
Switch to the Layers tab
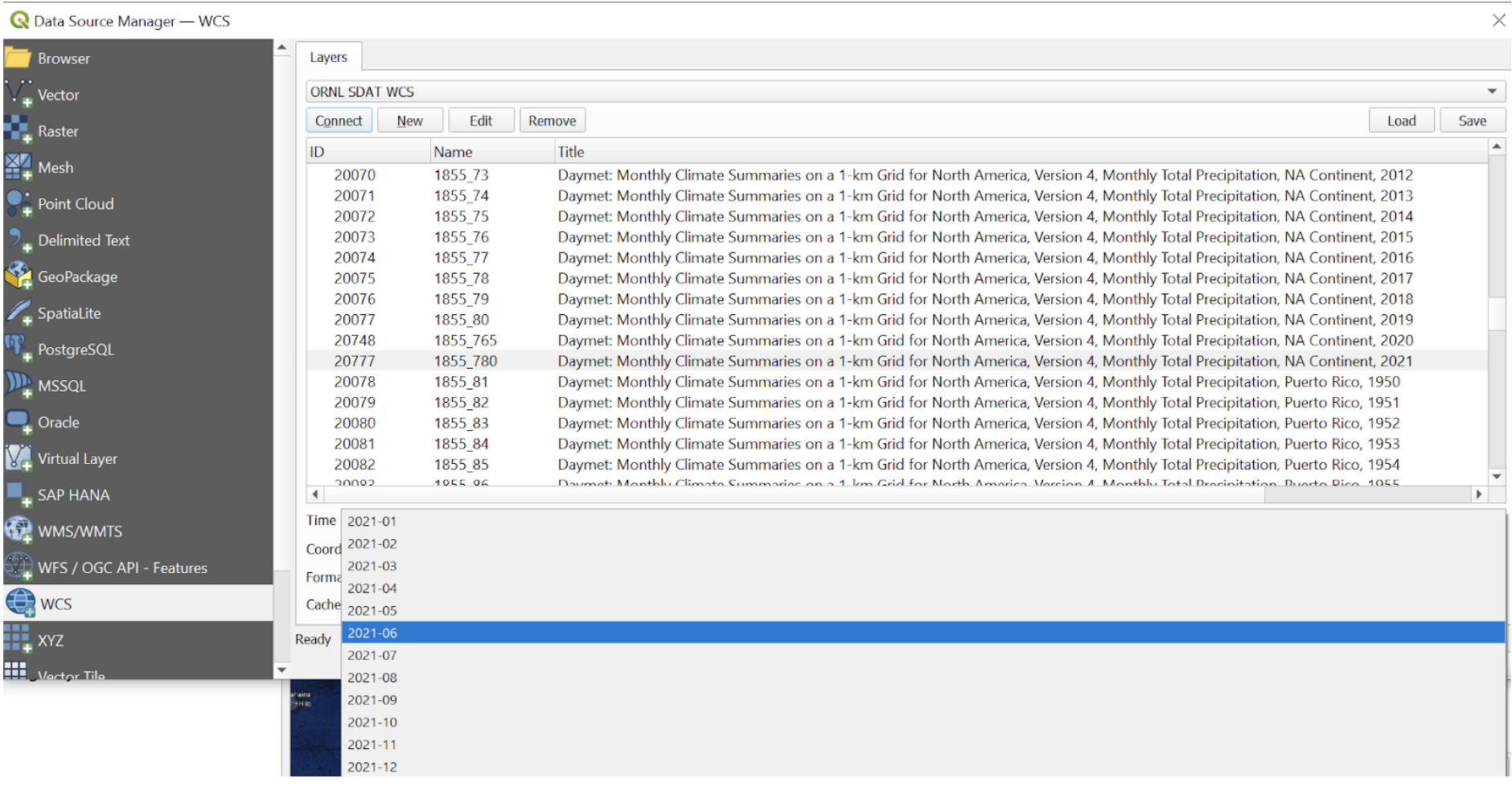[x=328, y=57]
